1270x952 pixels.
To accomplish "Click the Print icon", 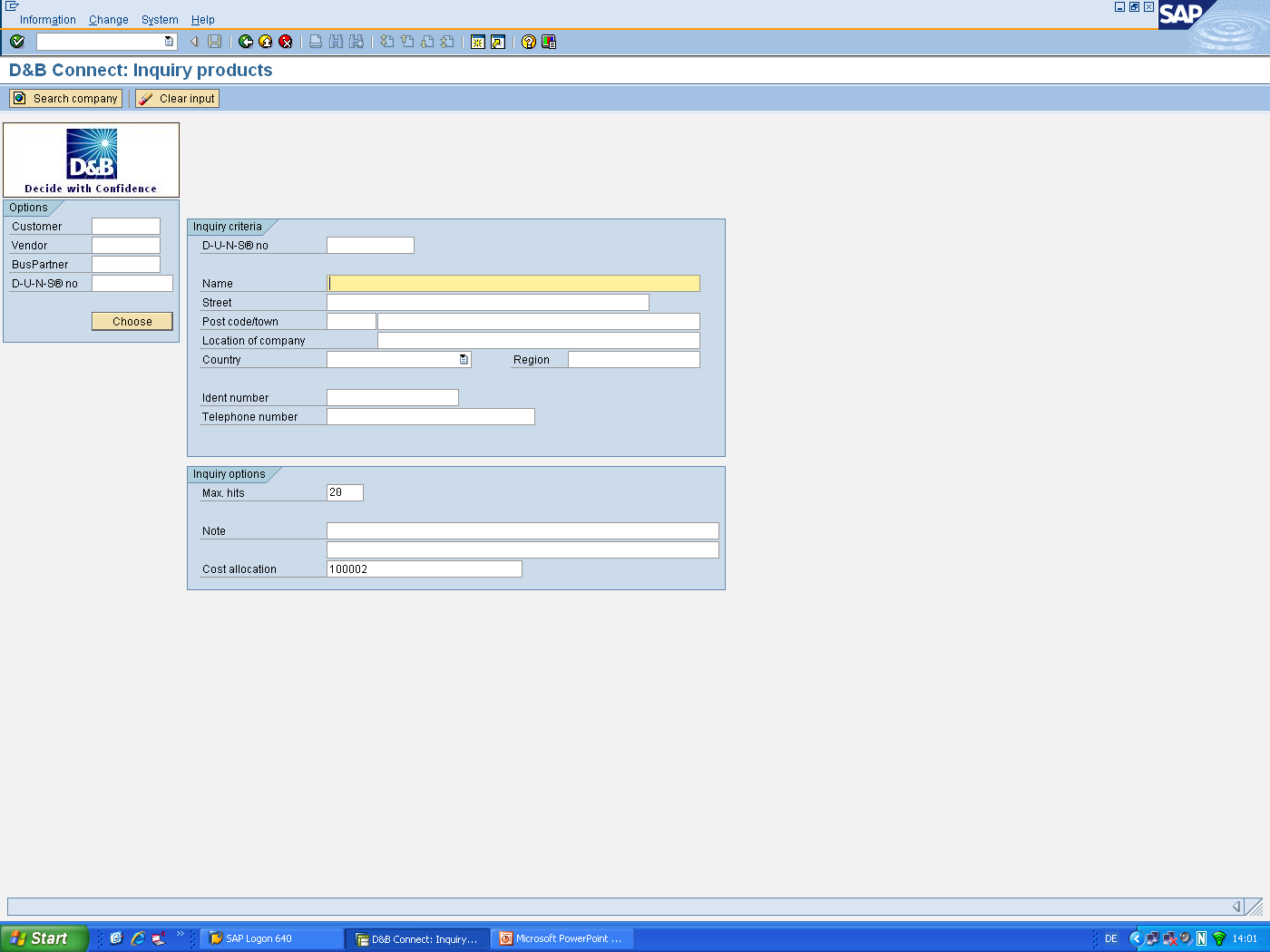I will tap(316, 42).
